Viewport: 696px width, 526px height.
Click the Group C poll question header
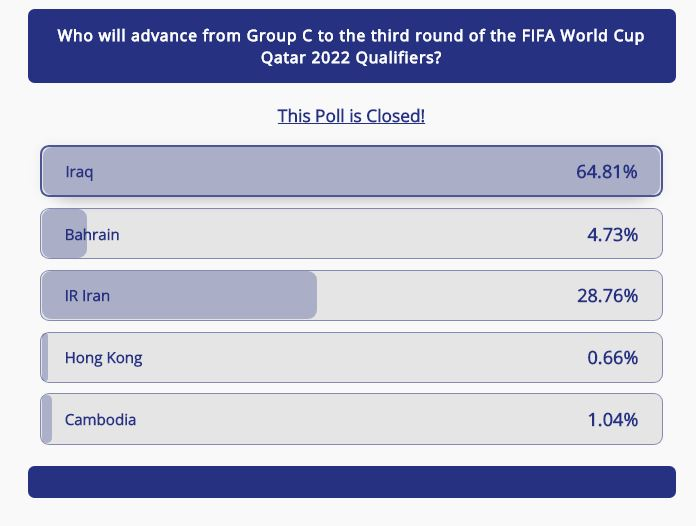coord(352,46)
